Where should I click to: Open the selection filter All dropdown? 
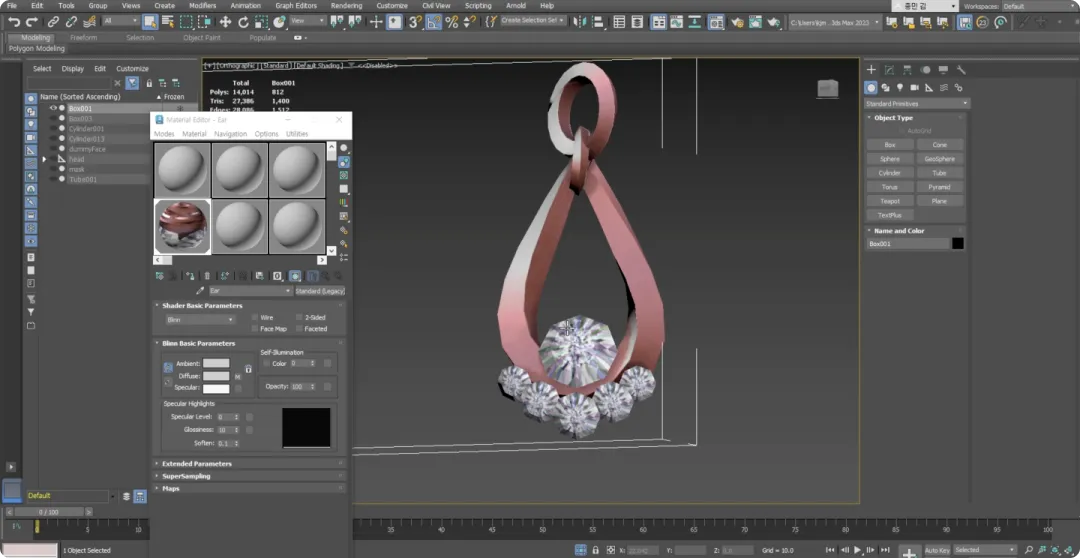click(121, 21)
